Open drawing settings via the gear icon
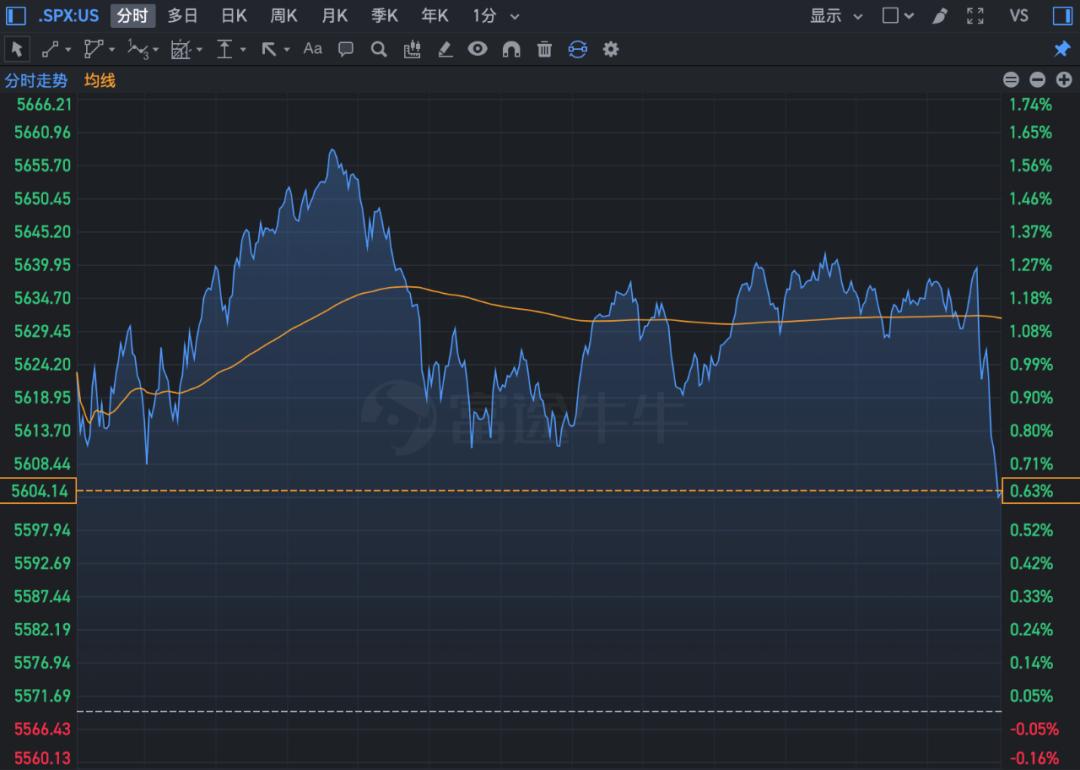Viewport: 1080px width, 770px height. (x=611, y=49)
